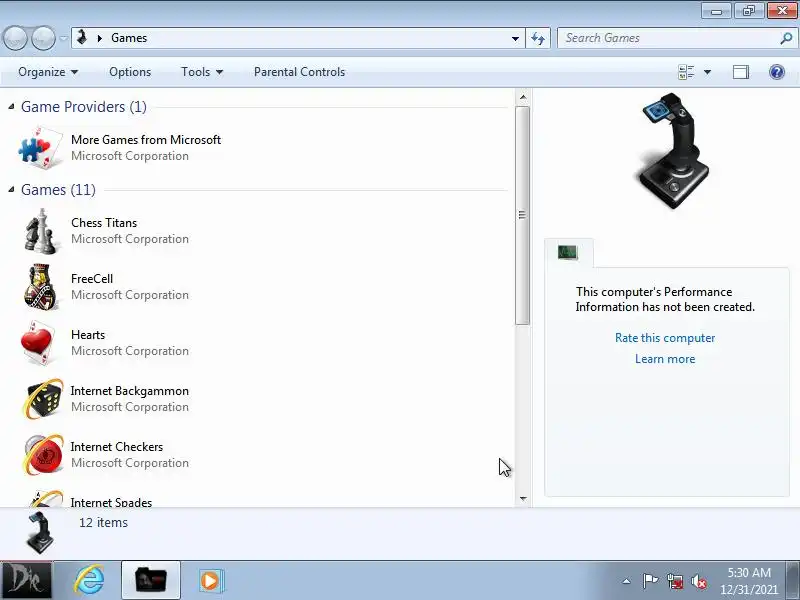Open recent pages dropdown next to Forward

tap(63, 38)
